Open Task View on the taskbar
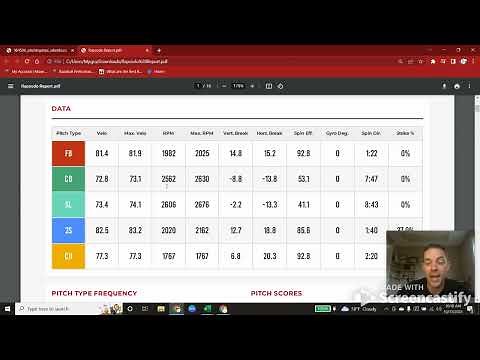The width and height of the screenshot is (480, 360). [145, 309]
